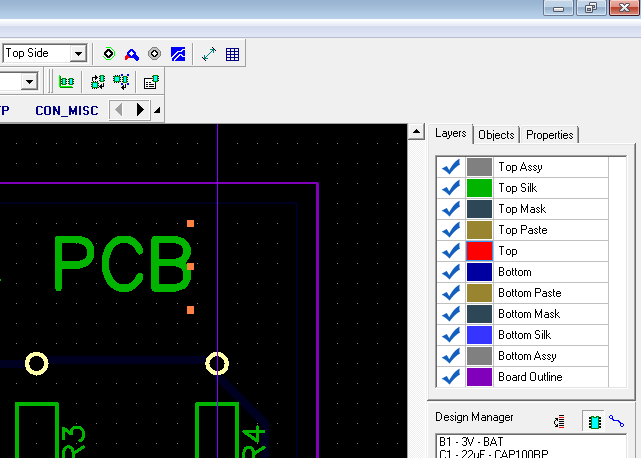This screenshot has width=641, height=458.
Task: Select the Board Outline layer name
Action: pyautogui.click(x=530, y=377)
